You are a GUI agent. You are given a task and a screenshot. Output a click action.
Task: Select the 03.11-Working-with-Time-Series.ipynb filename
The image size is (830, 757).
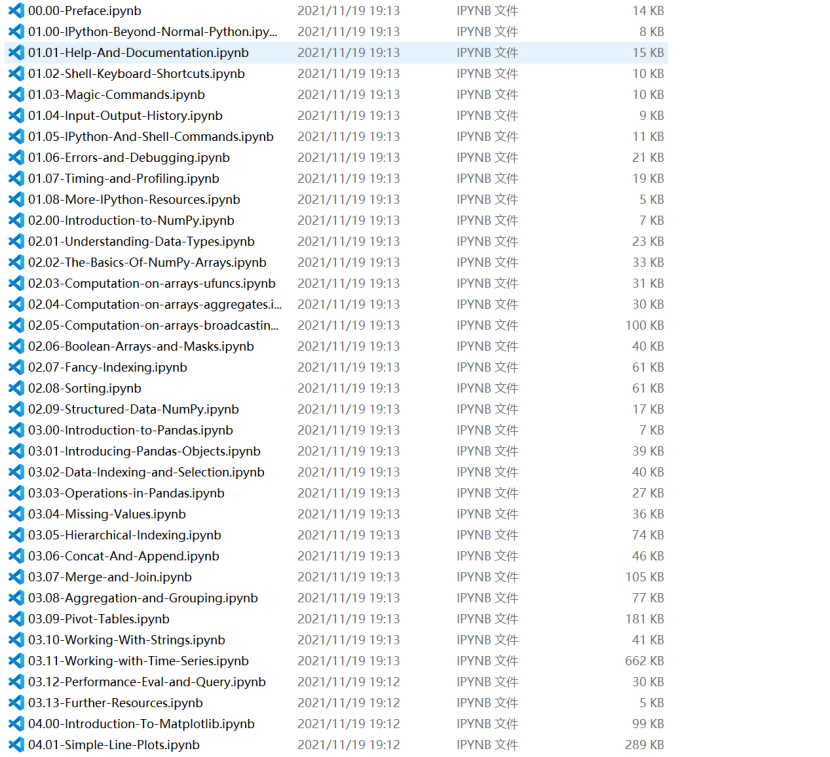click(138, 661)
